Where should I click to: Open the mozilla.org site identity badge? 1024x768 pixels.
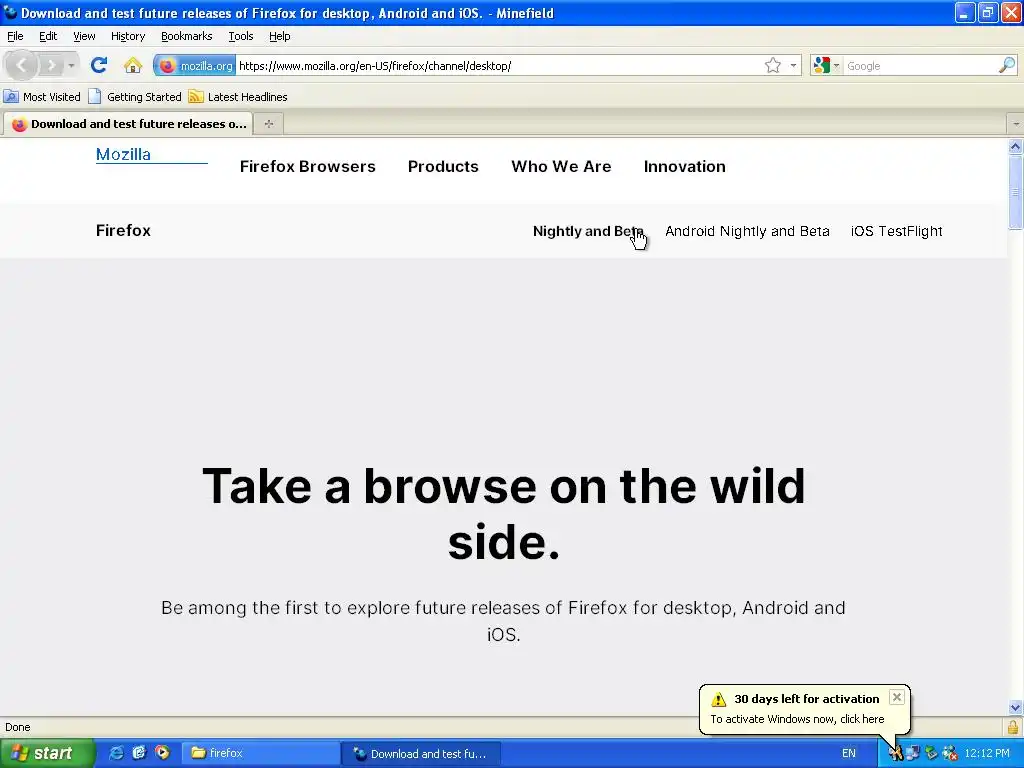(195, 65)
